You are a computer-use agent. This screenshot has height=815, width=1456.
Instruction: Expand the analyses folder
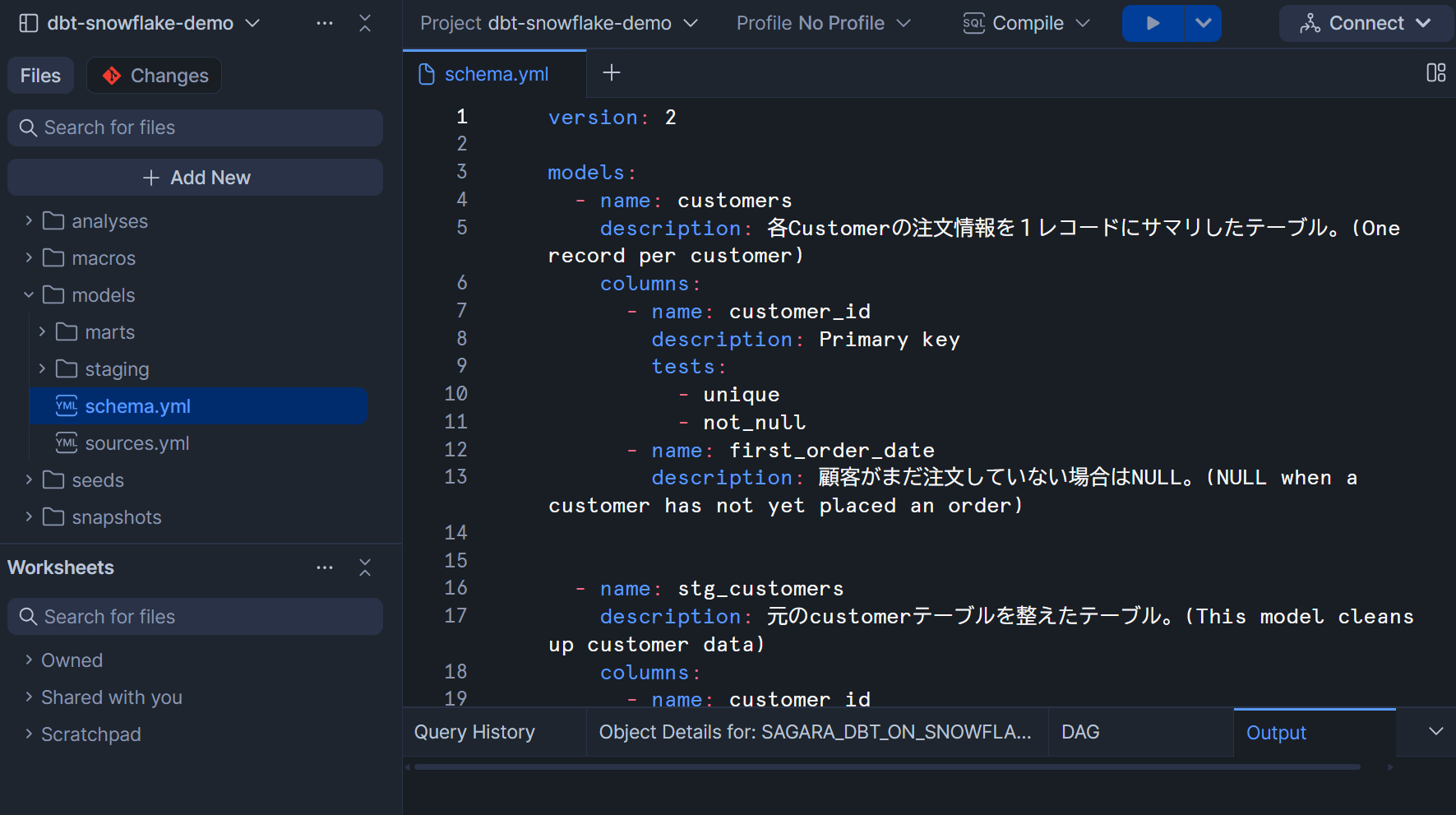point(29,220)
